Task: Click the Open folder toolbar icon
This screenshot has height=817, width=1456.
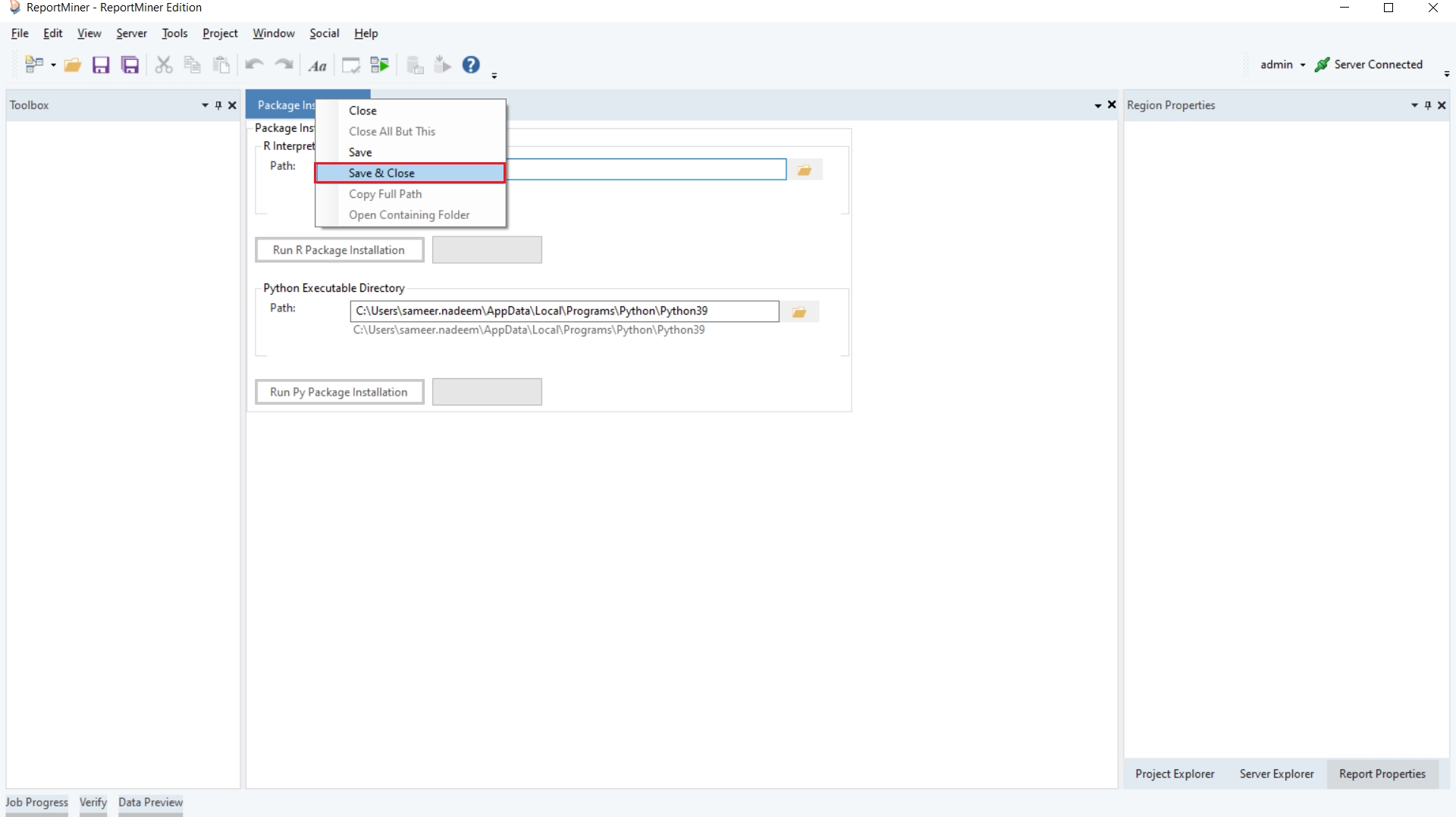Action: [73, 65]
